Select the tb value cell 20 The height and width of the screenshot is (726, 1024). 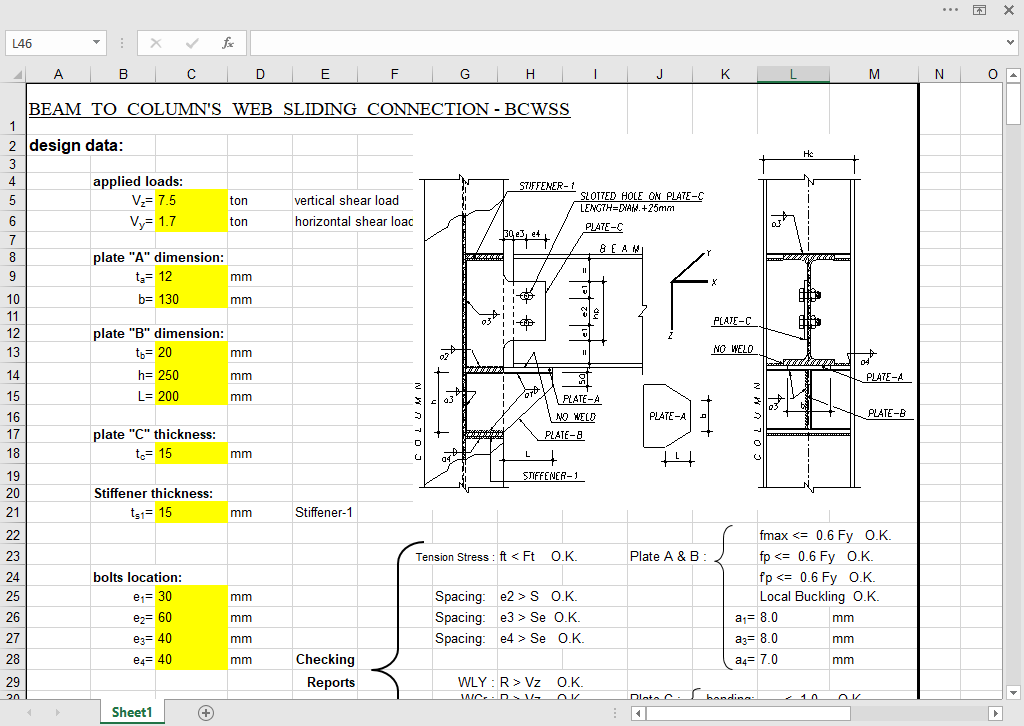click(191, 353)
